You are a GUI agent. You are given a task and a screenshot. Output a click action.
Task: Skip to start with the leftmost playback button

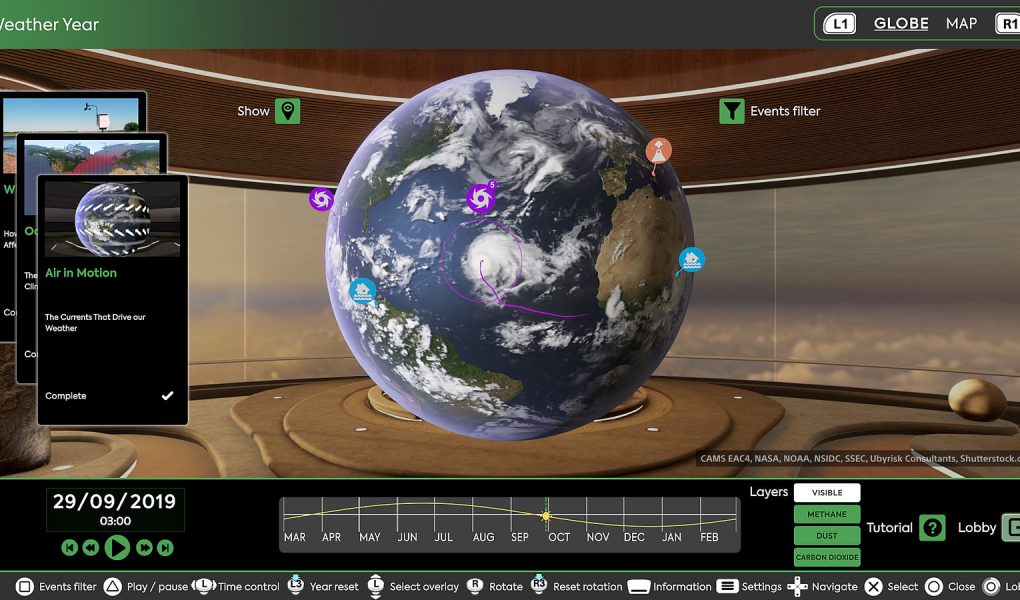pos(70,548)
